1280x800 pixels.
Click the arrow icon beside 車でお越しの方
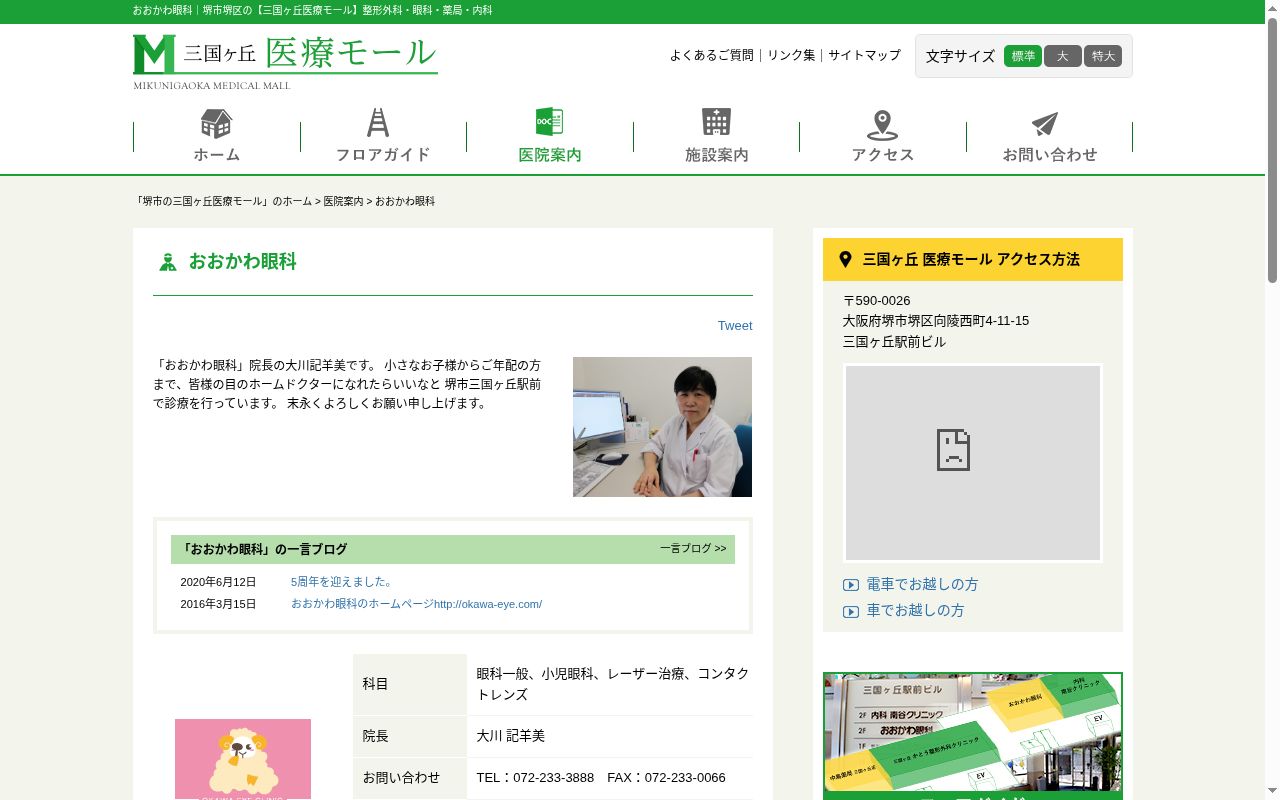pyautogui.click(x=851, y=611)
